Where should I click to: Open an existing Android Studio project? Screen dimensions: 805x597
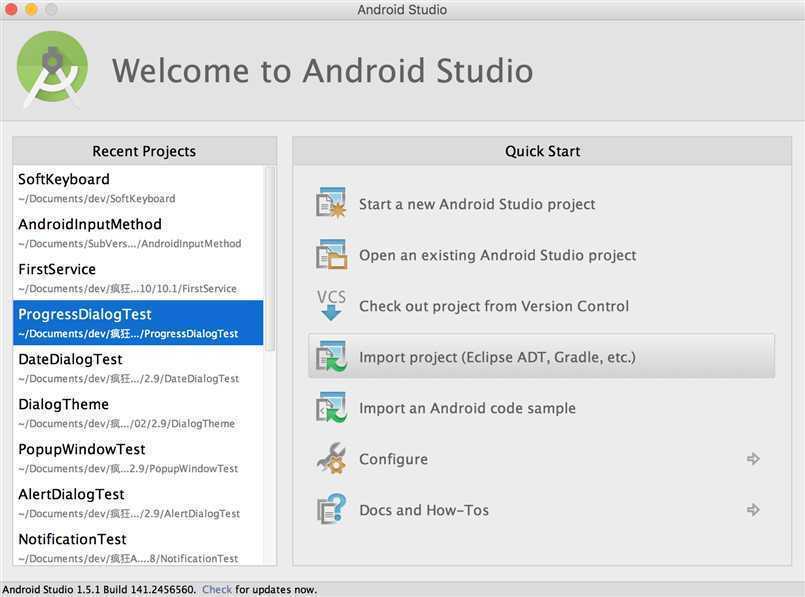pyautogui.click(x=497, y=255)
